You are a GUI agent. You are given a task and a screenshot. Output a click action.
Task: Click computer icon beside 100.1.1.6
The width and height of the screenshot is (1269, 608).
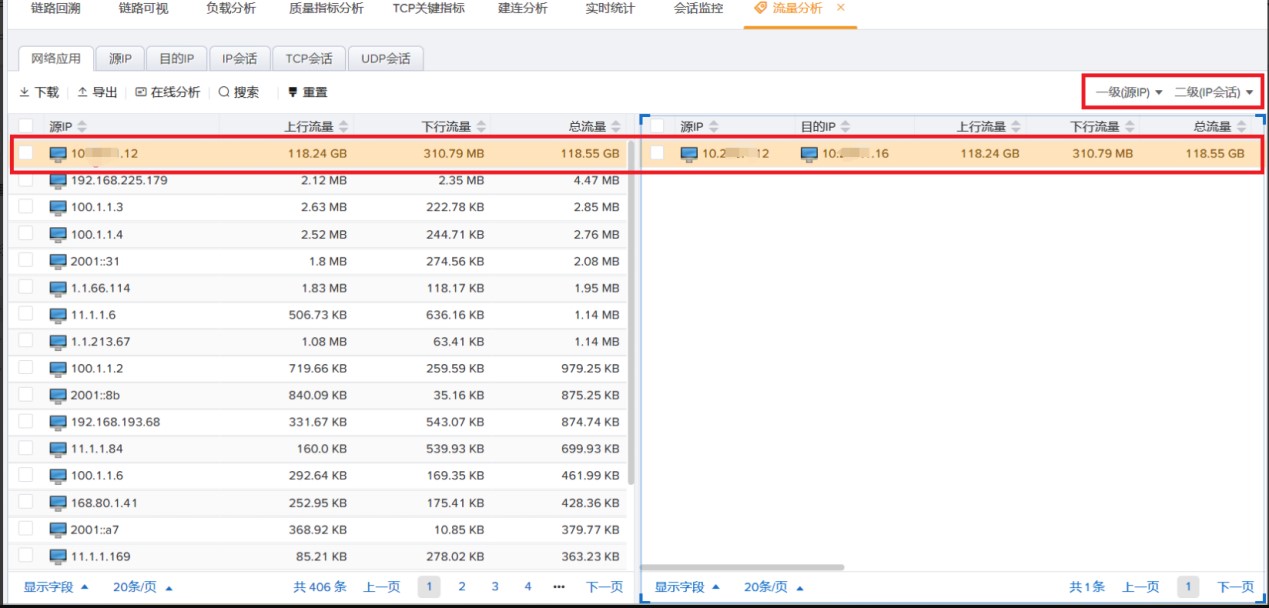(58, 475)
